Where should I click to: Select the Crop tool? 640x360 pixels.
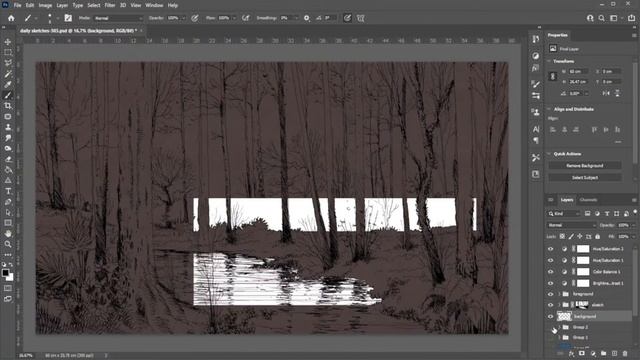coord(8,106)
